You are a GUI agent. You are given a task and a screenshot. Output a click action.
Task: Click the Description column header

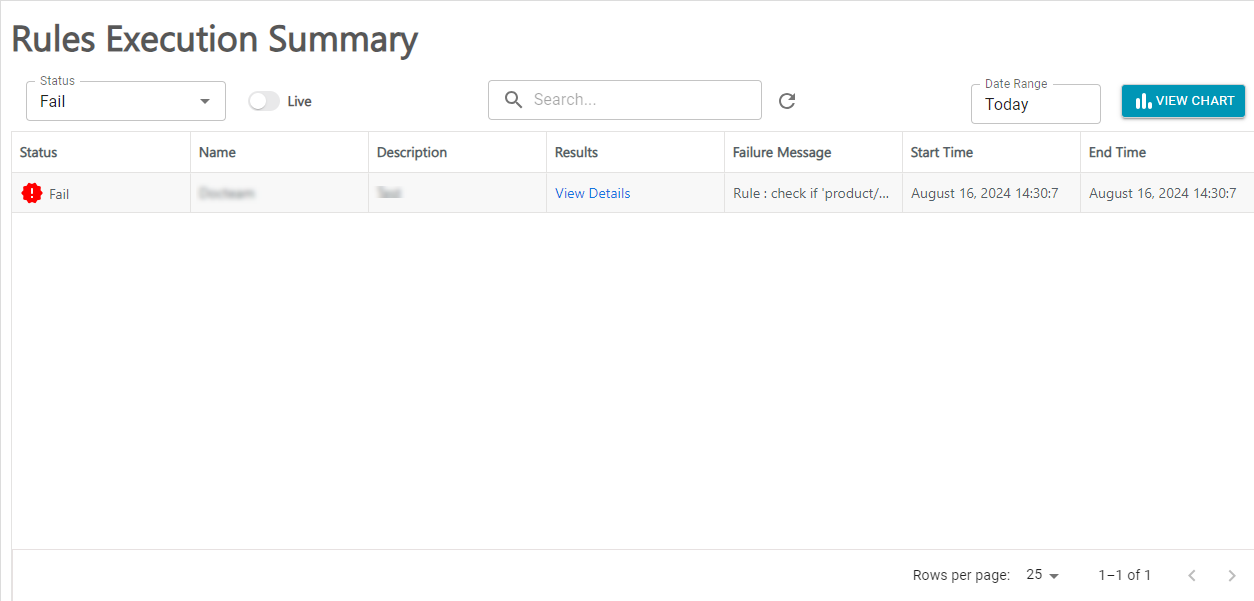[x=411, y=152]
